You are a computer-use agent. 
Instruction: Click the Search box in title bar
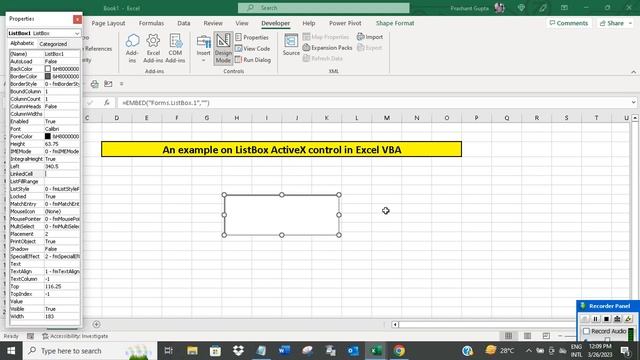click(323, 8)
